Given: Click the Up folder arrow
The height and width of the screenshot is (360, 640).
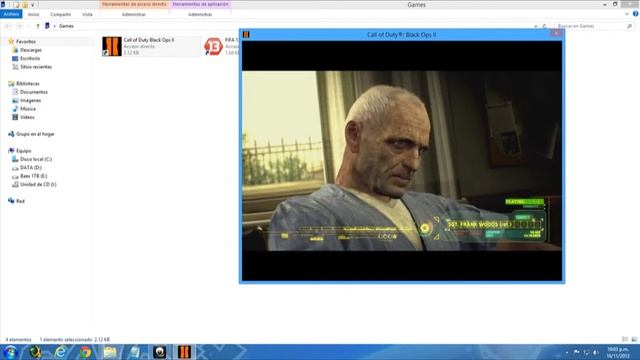Looking at the screenshot, I should click(x=38, y=26).
